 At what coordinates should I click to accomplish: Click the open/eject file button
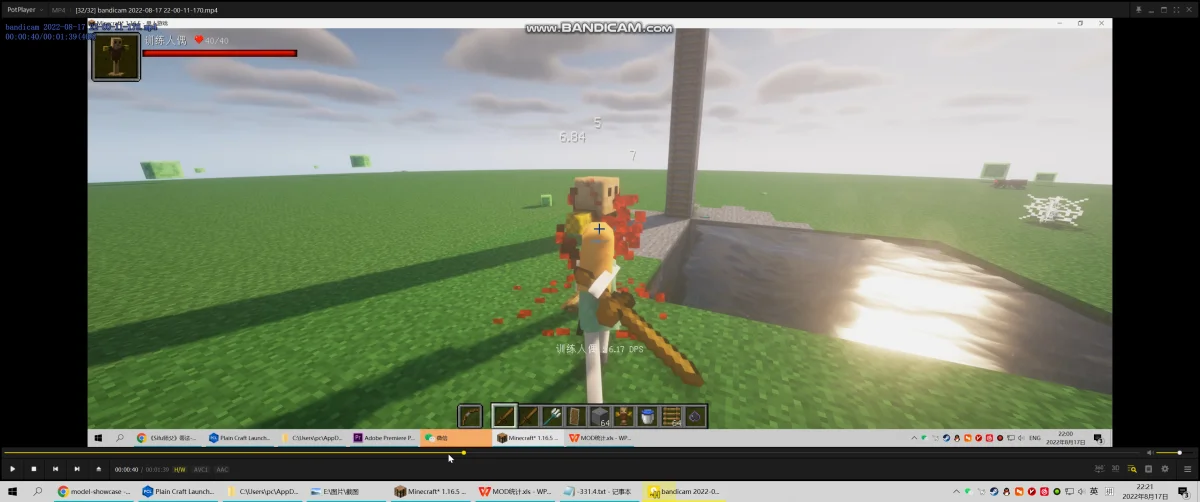point(98,469)
